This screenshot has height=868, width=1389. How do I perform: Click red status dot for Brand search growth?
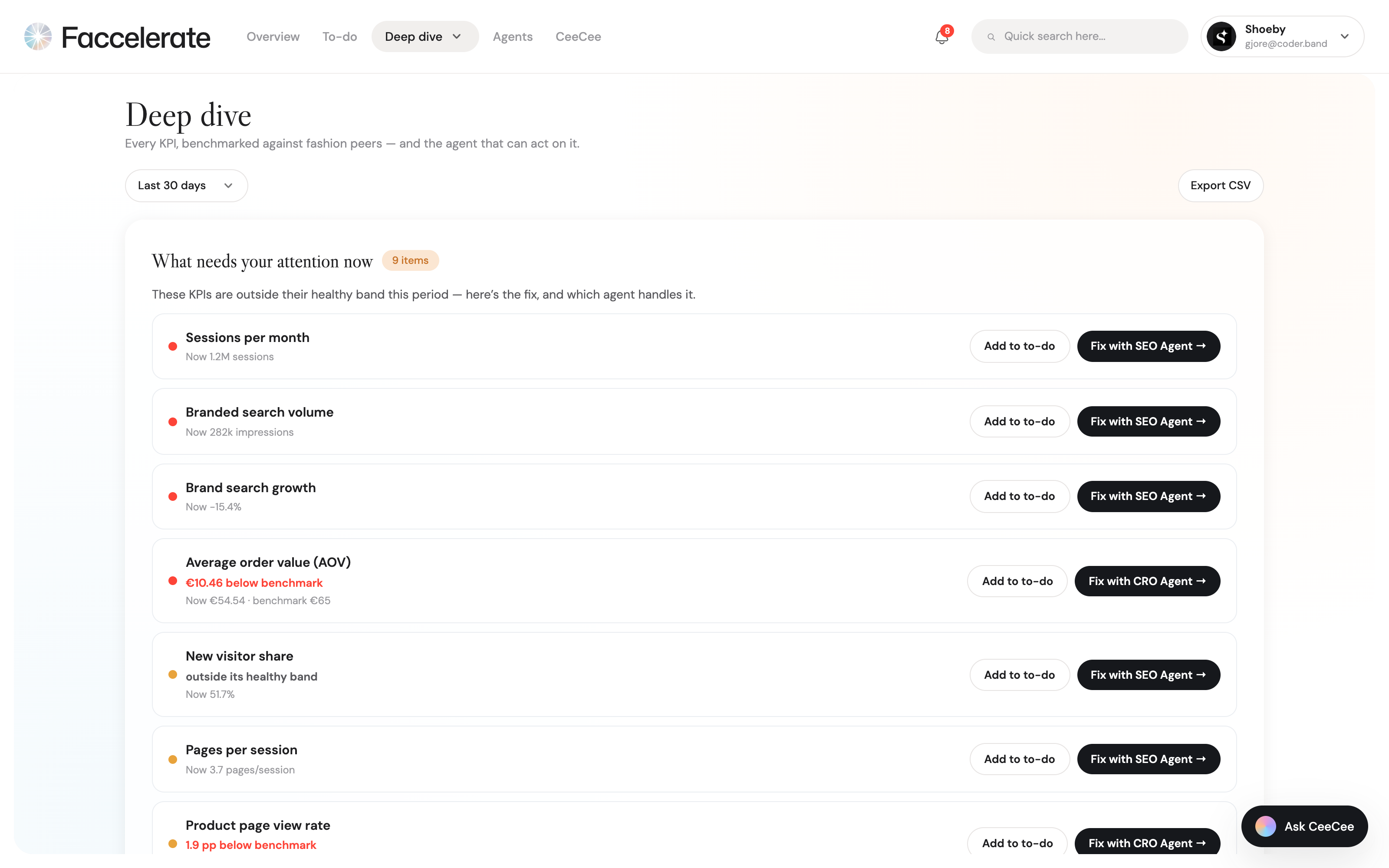[x=172, y=496]
